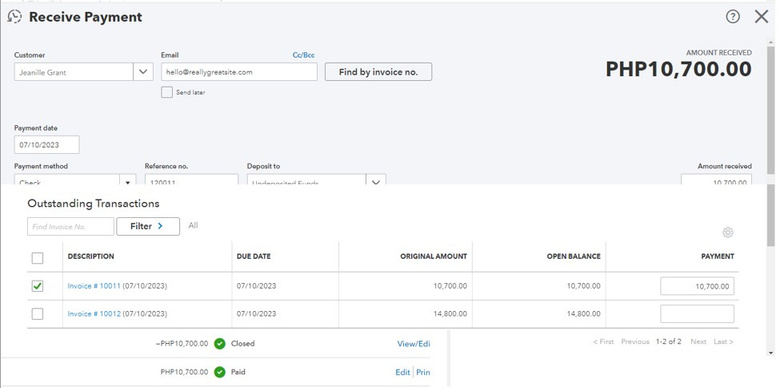
Task: Click the empty payment field for Invoice 10012
Action: (697, 314)
